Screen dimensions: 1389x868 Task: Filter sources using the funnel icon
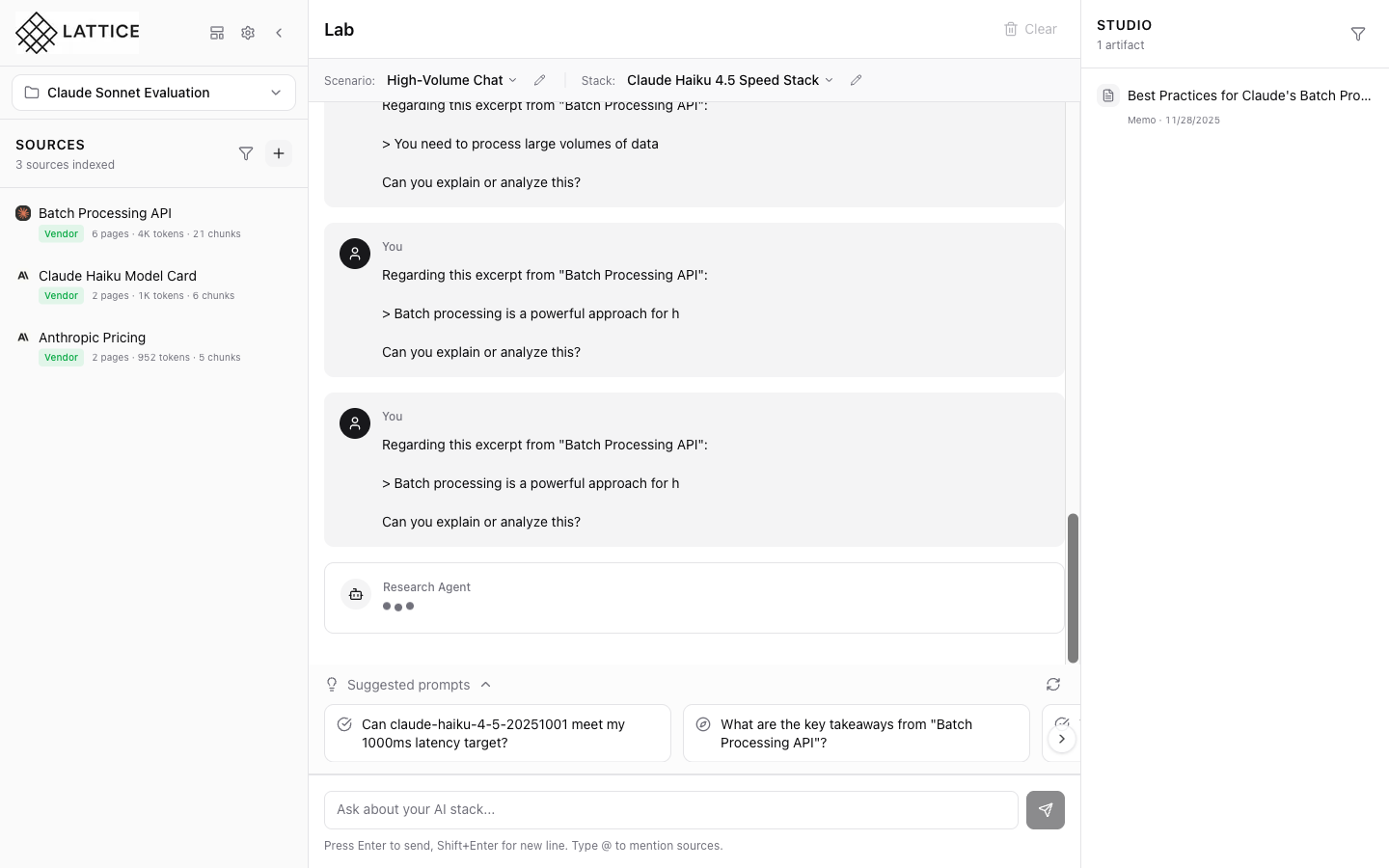point(246,153)
